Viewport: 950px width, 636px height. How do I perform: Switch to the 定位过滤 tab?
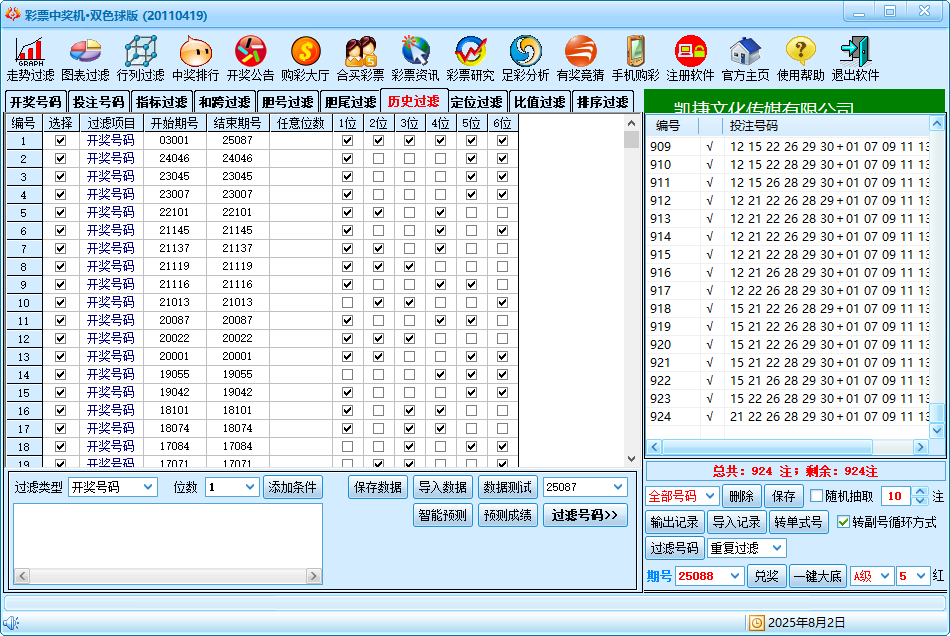[476, 102]
